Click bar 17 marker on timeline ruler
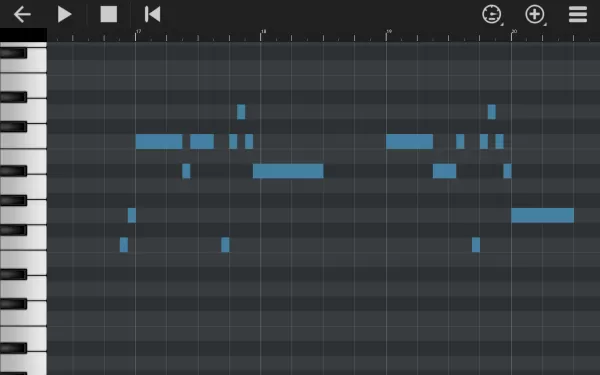The image size is (600, 375). pos(139,31)
